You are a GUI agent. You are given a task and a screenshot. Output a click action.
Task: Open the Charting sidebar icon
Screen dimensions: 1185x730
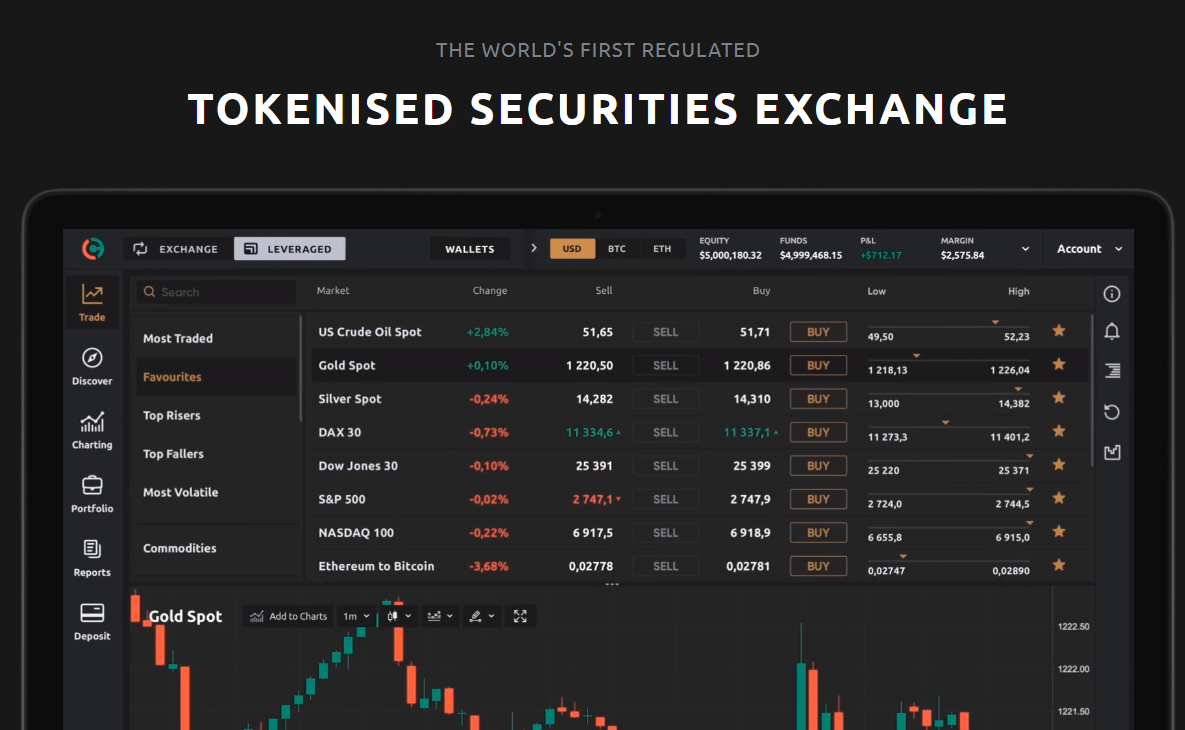(92, 422)
